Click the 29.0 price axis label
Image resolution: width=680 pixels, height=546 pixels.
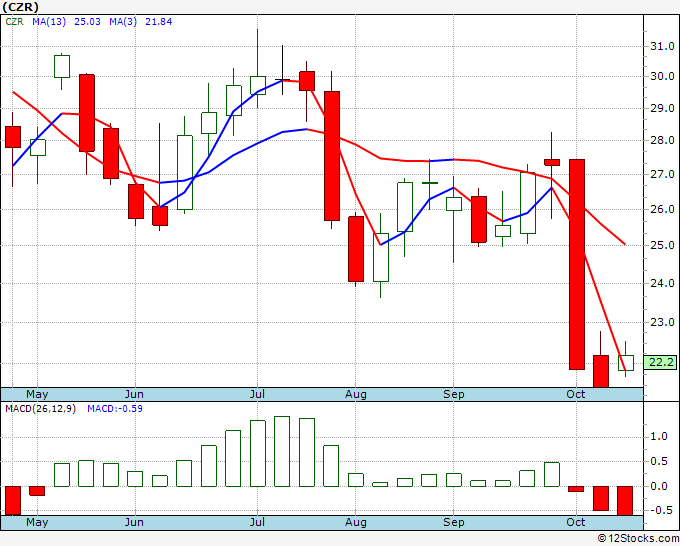coord(662,108)
